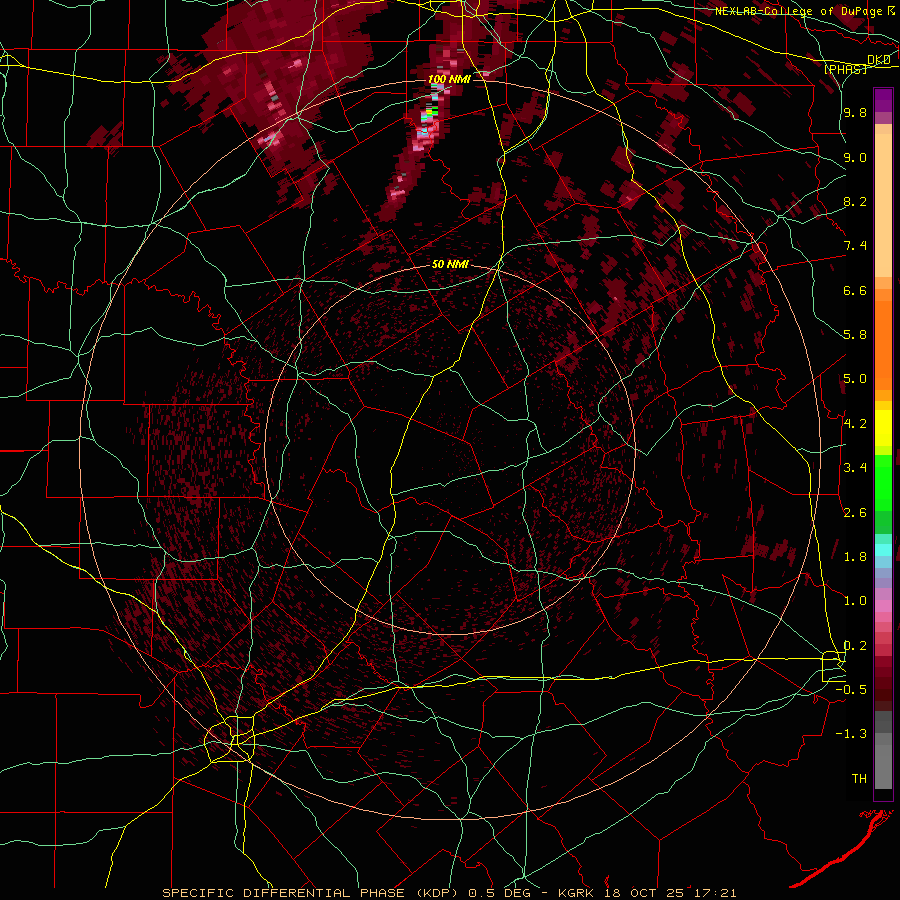The height and width of the screenshot is (900, 900).
Task: Click the 1.8 value on the color scale
Action: pos(855,557)
